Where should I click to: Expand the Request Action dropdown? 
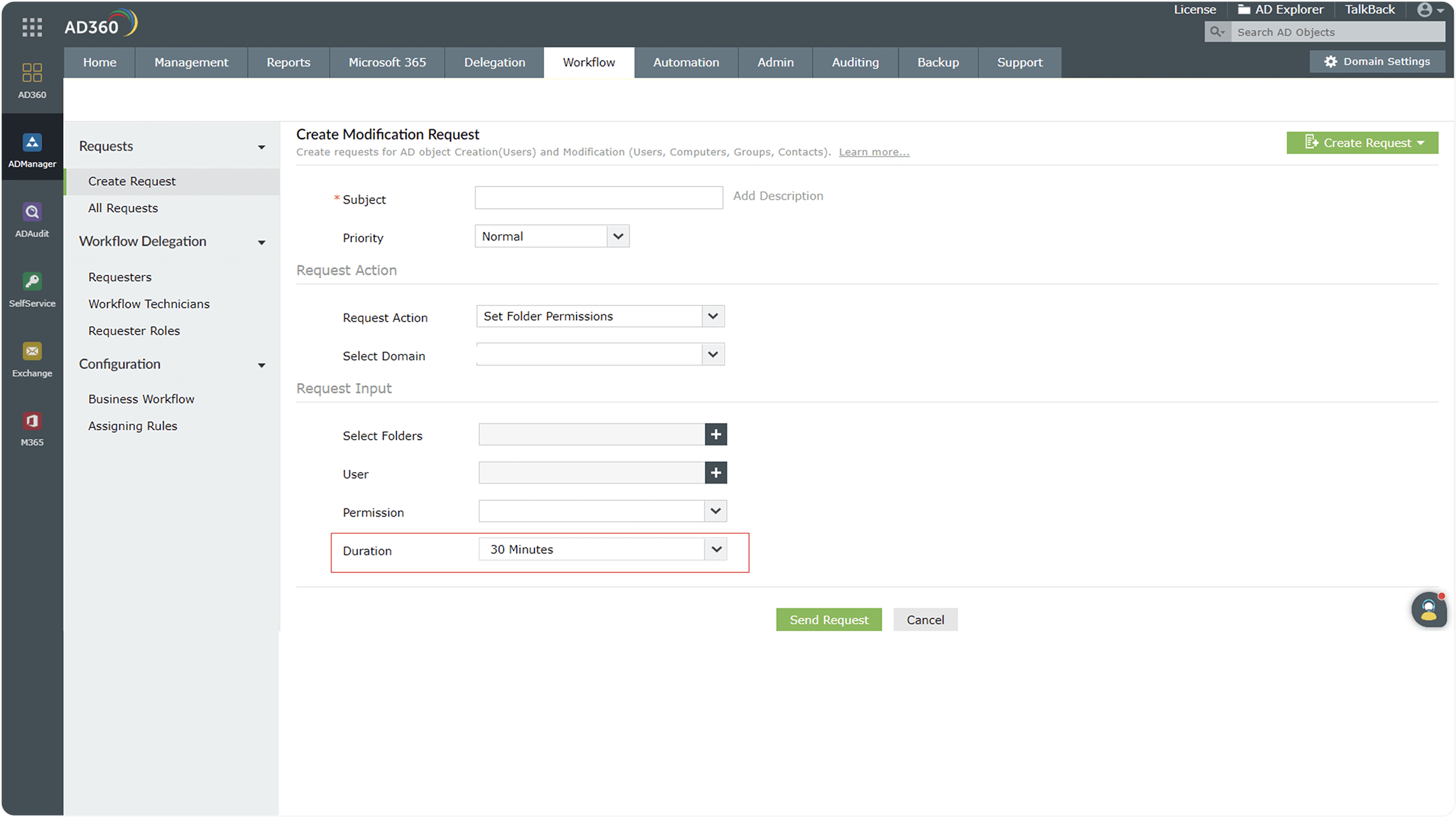point(713,316)
